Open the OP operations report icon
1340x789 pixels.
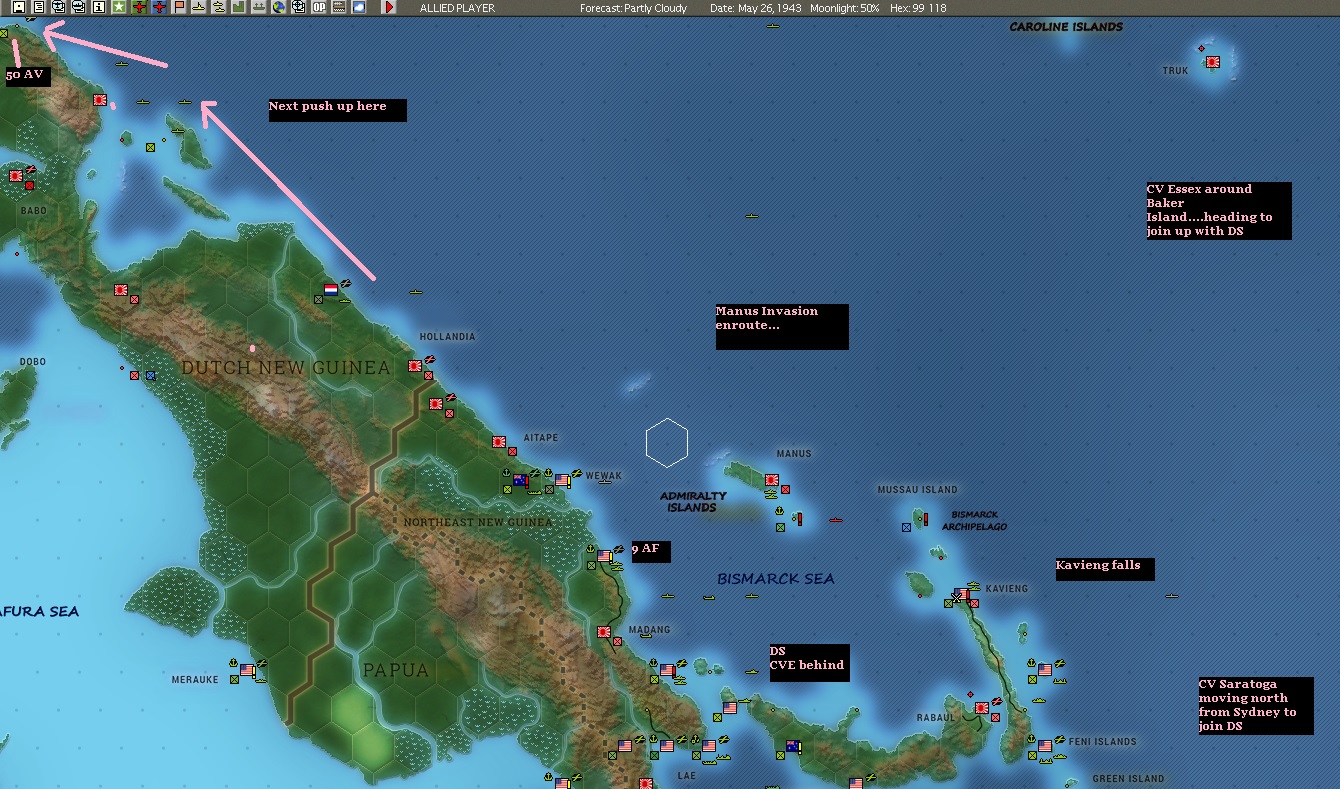pos(318,7)
